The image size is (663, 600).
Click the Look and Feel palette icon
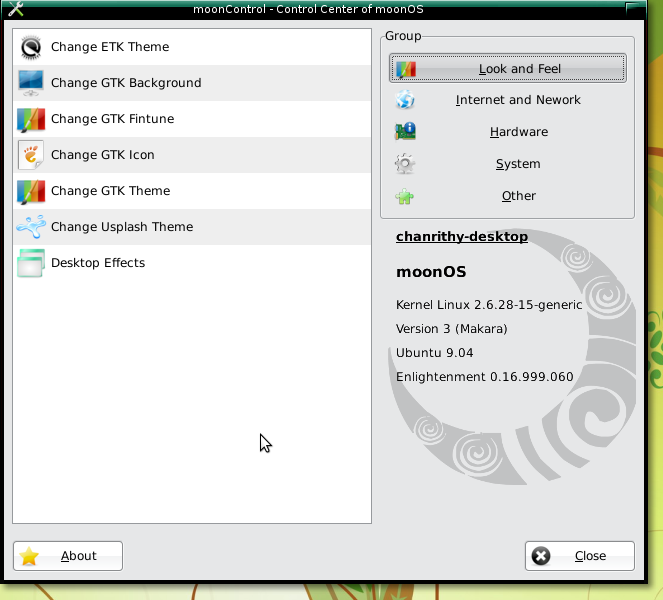(x=405, y=69)
